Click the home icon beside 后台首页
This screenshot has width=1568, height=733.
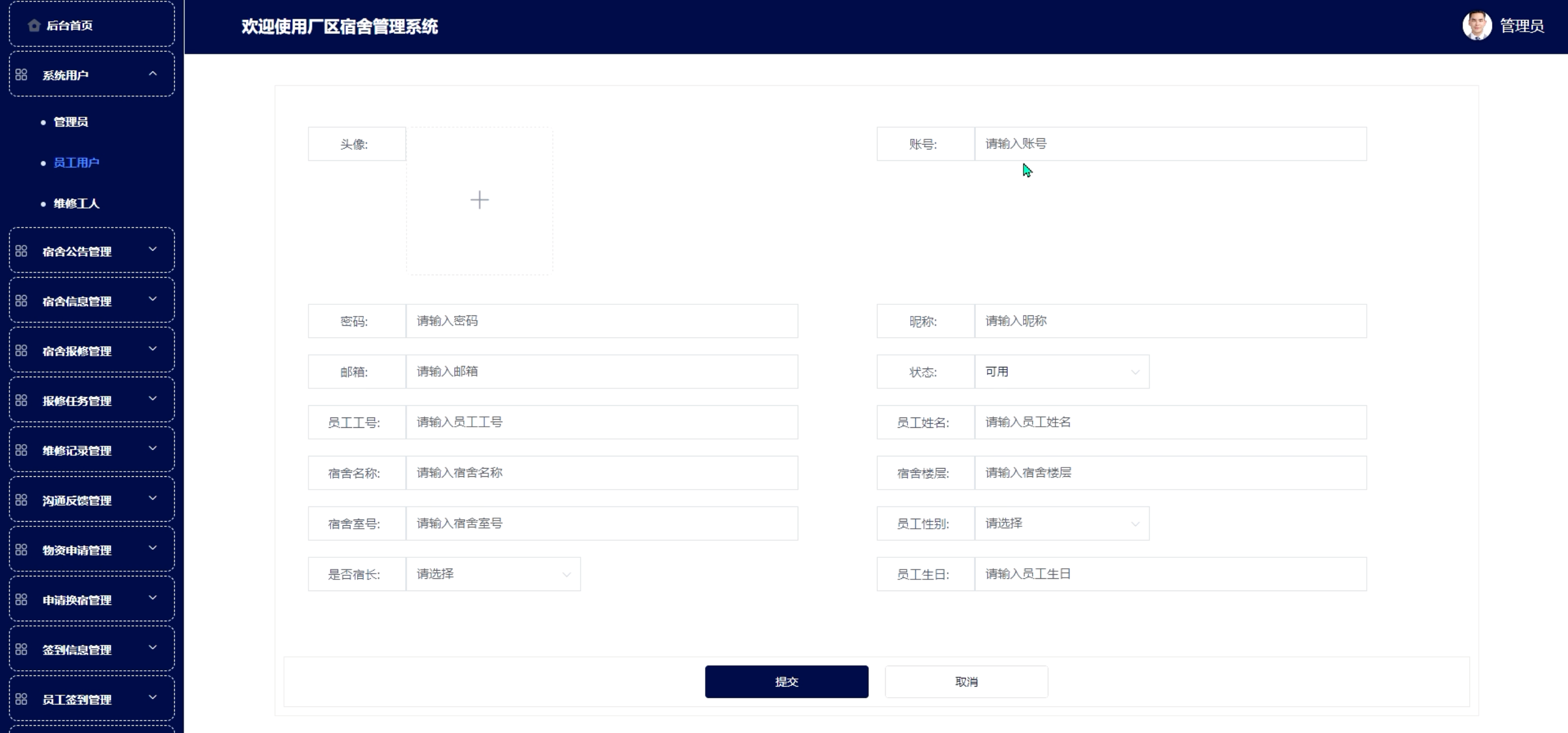[34, 26]
